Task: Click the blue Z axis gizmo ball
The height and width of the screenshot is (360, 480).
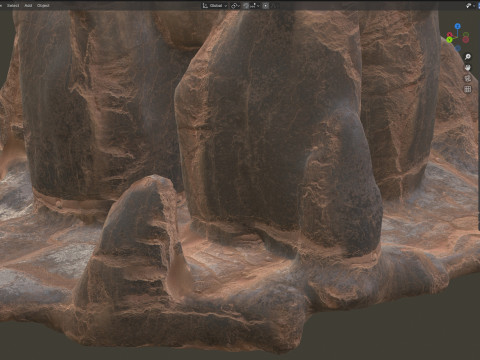Action: 458,26
